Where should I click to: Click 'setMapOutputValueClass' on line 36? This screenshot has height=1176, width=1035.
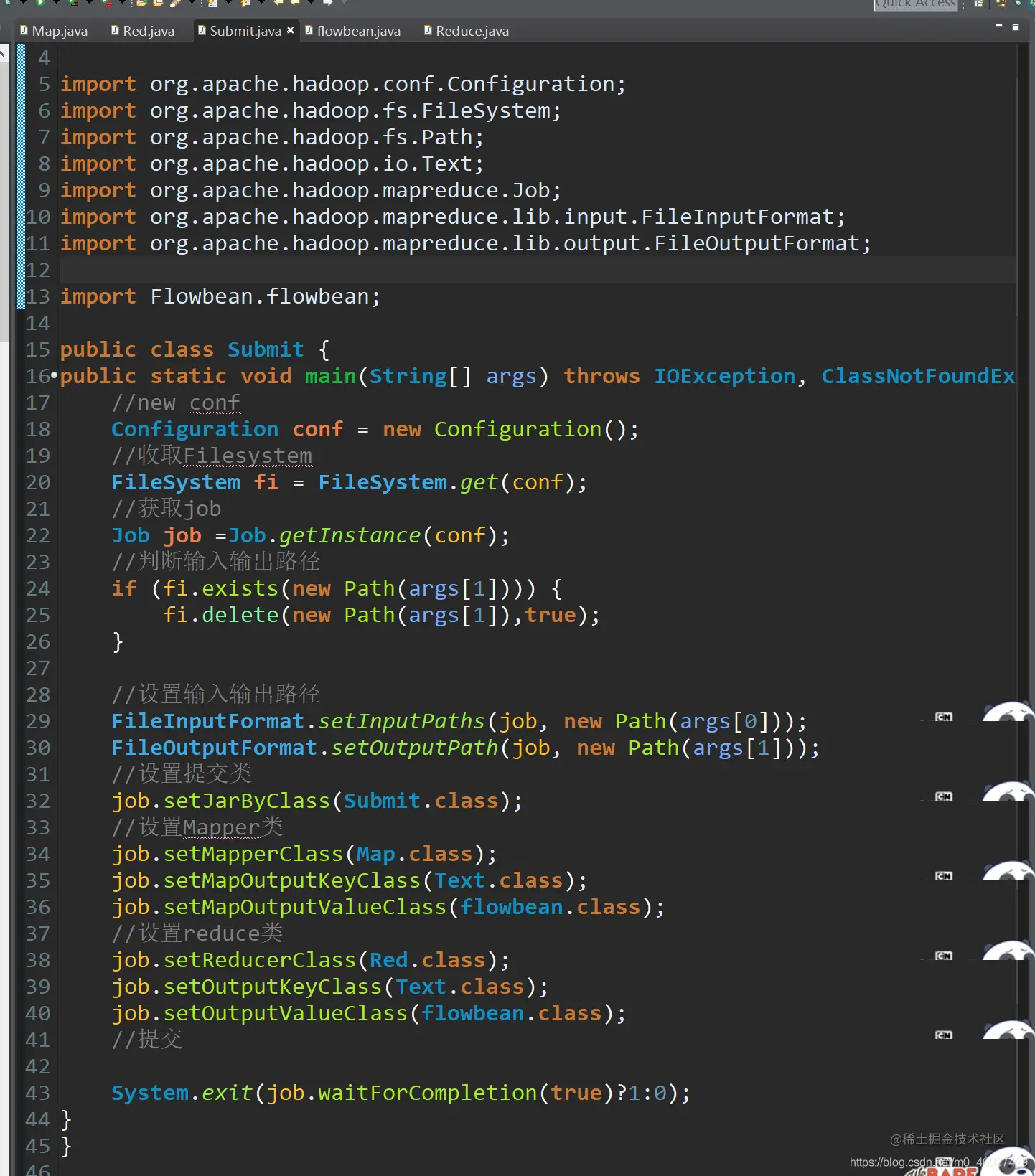coord(304,907)
